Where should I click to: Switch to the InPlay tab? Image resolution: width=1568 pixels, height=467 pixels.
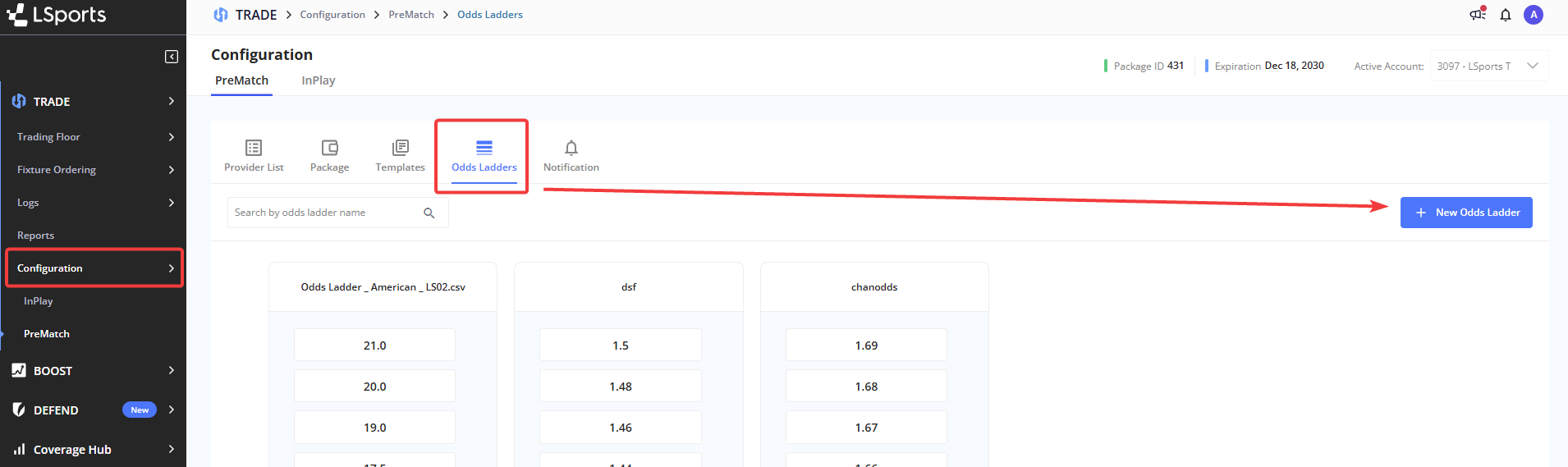pyautogui.click(x=318, y=80)
